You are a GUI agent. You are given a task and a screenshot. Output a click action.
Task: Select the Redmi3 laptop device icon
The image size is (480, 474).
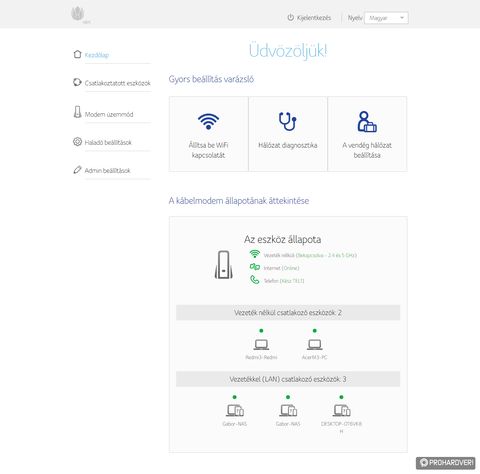(x=261, y=344)
